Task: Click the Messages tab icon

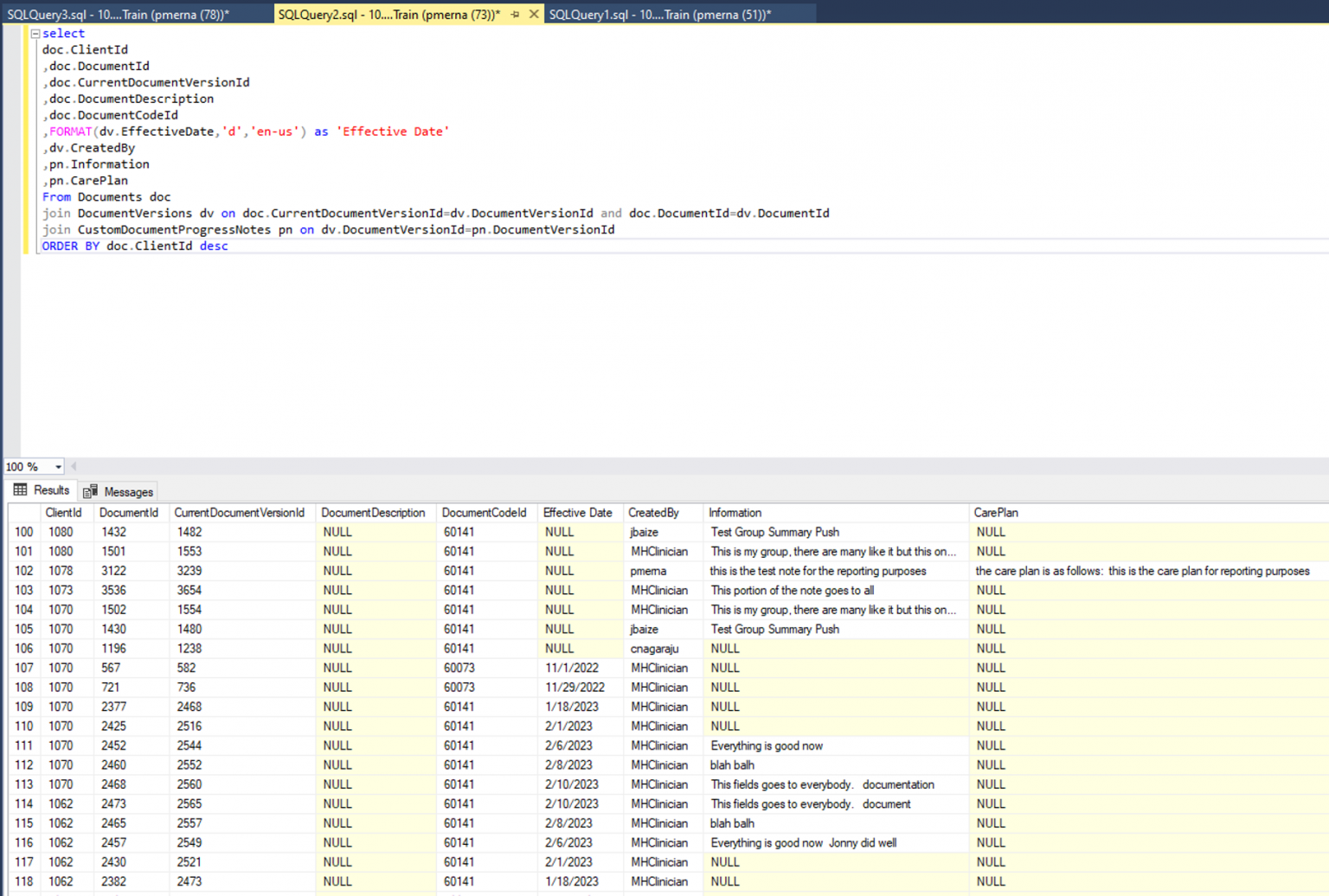Action: point(91,491)
